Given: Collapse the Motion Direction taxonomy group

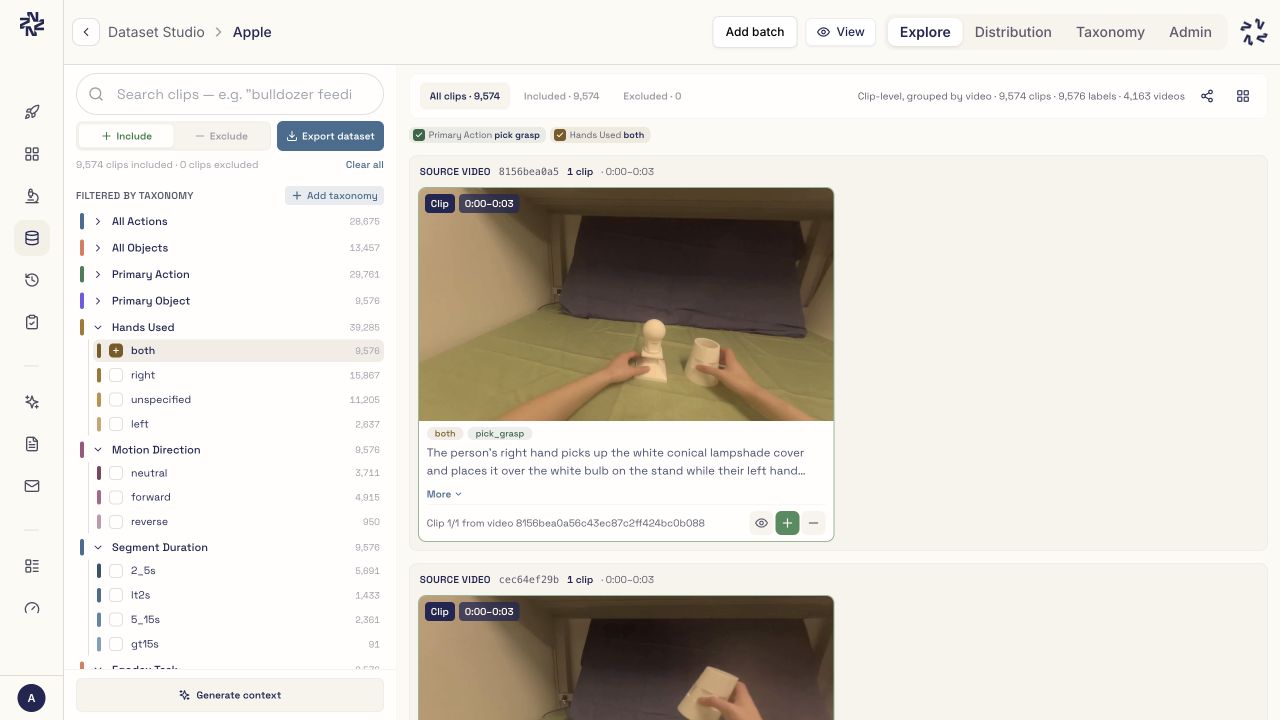Looking at the screenshot, I should pos(98,450).
